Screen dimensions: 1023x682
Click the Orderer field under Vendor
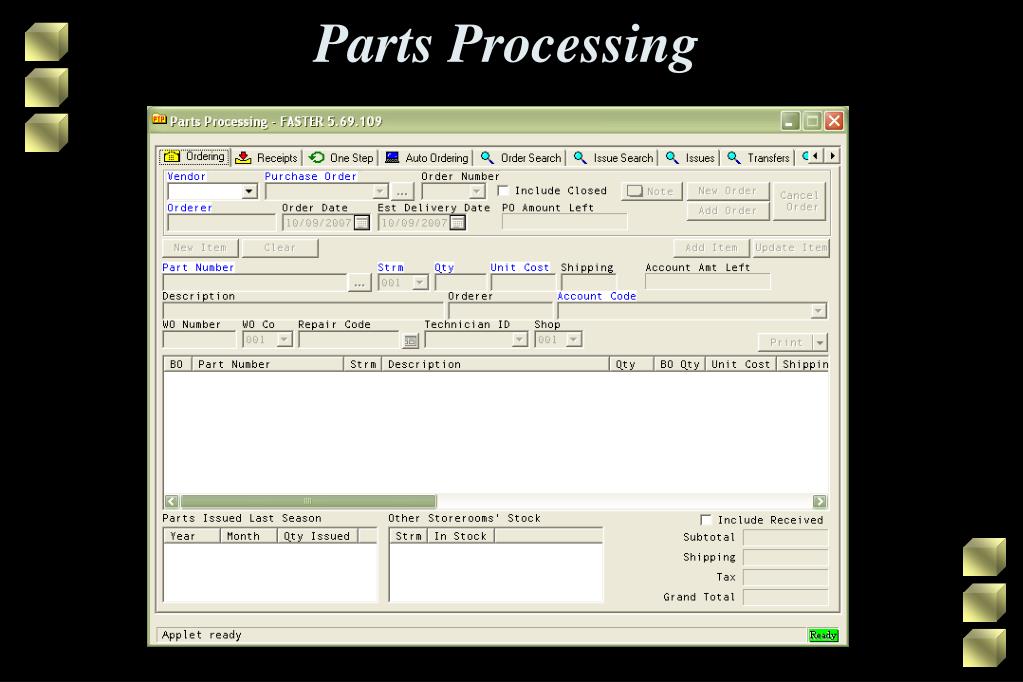pos(222,223)
